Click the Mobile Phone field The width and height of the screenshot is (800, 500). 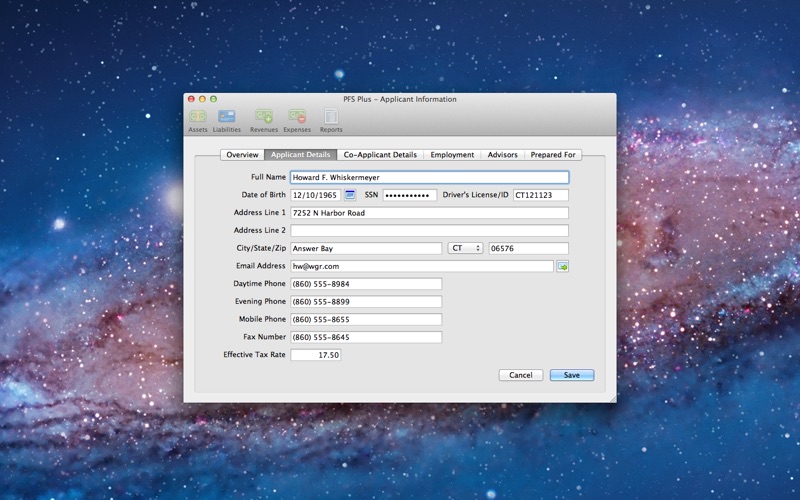365,320
